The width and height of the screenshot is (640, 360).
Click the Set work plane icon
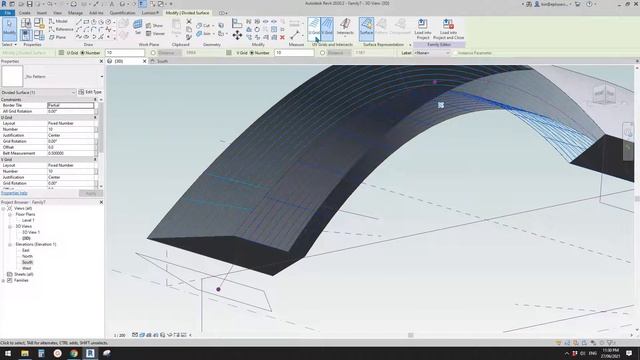tap(138, 27)
